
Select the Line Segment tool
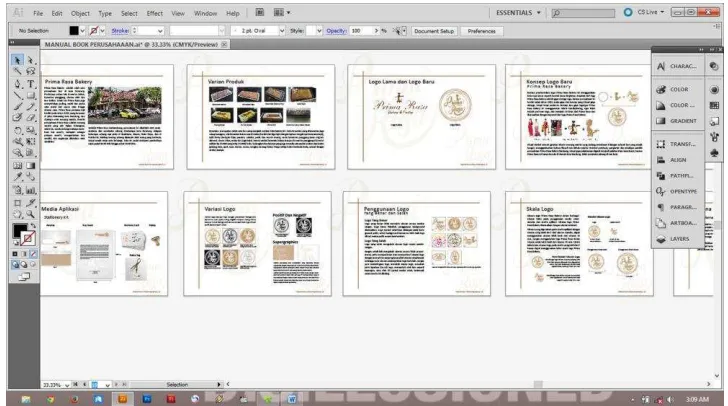click(x=17, y=95)
